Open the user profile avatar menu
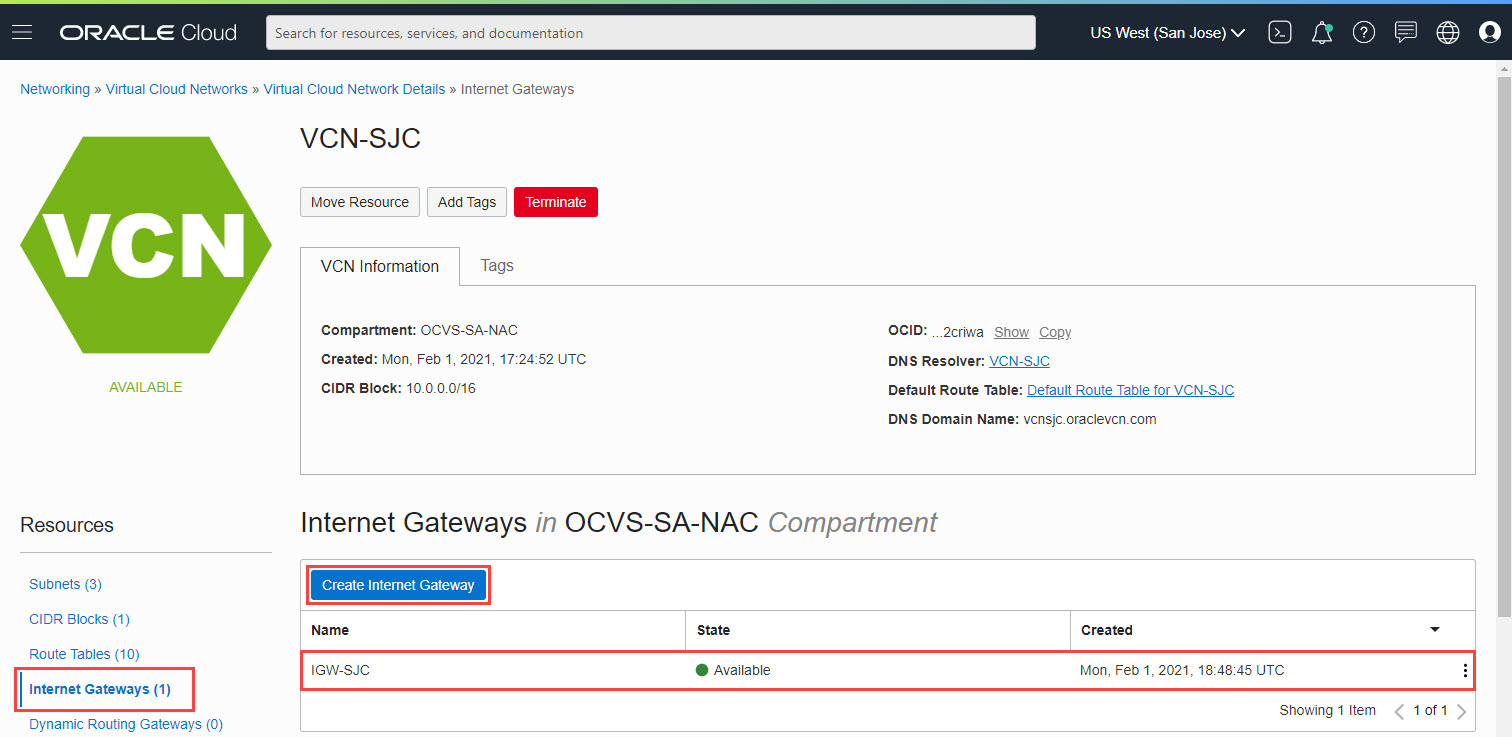The width and height of the screenshot is (1512, 737). pos(1490,33)
